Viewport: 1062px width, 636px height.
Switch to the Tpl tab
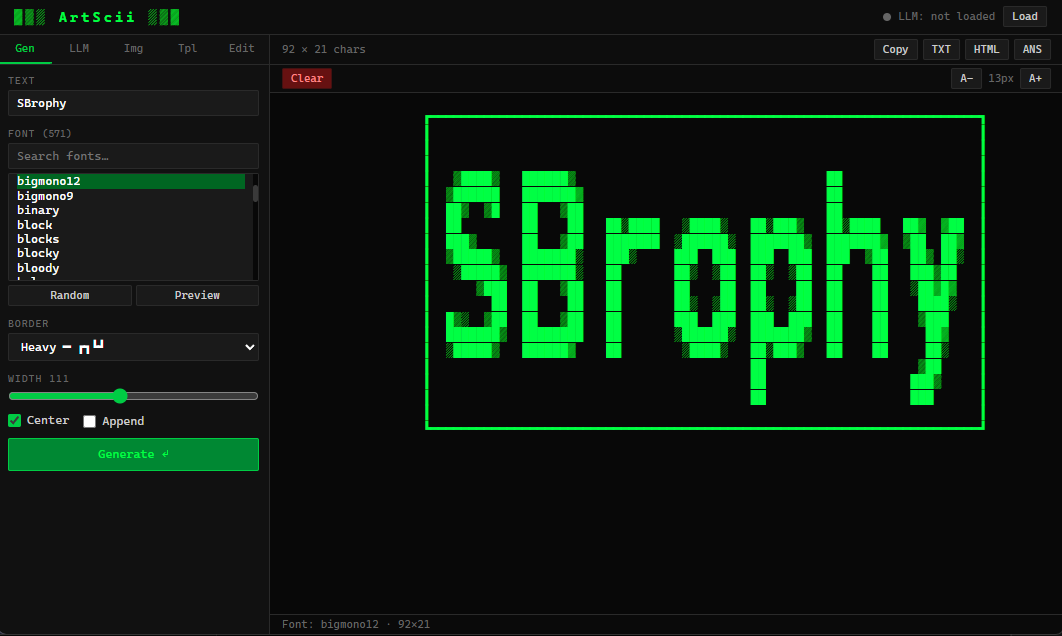coord(188,49)
